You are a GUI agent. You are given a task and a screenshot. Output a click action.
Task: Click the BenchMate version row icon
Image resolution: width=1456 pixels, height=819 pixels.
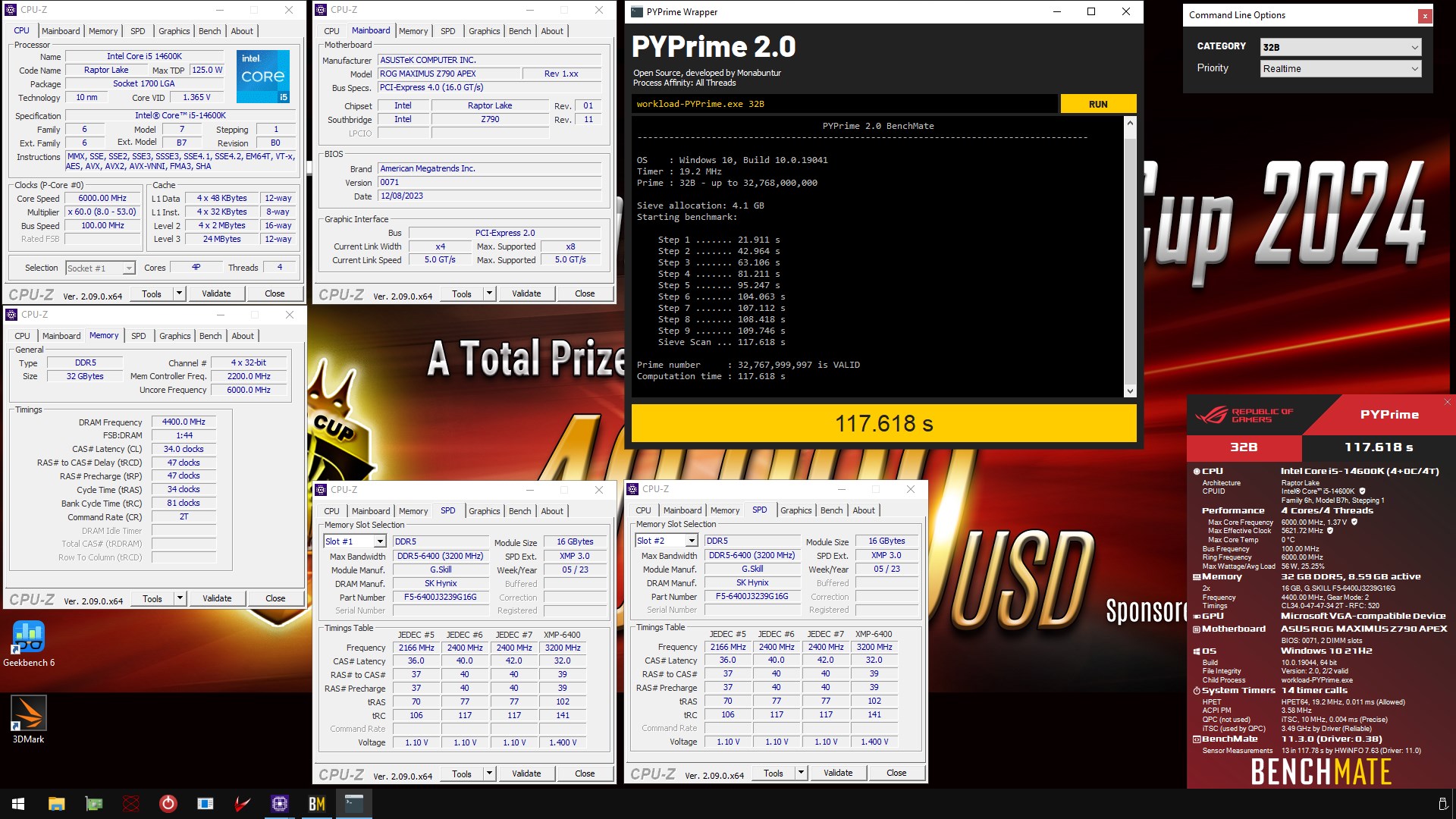coord(1197,739)
